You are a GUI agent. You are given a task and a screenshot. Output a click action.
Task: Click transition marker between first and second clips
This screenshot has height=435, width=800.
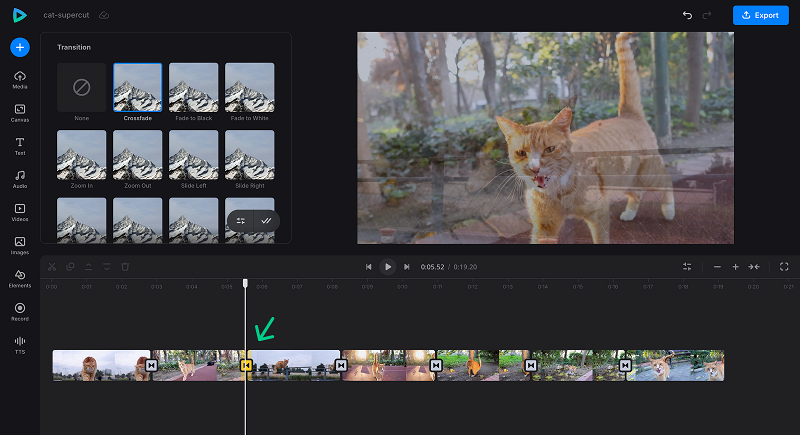pos(152,365)
